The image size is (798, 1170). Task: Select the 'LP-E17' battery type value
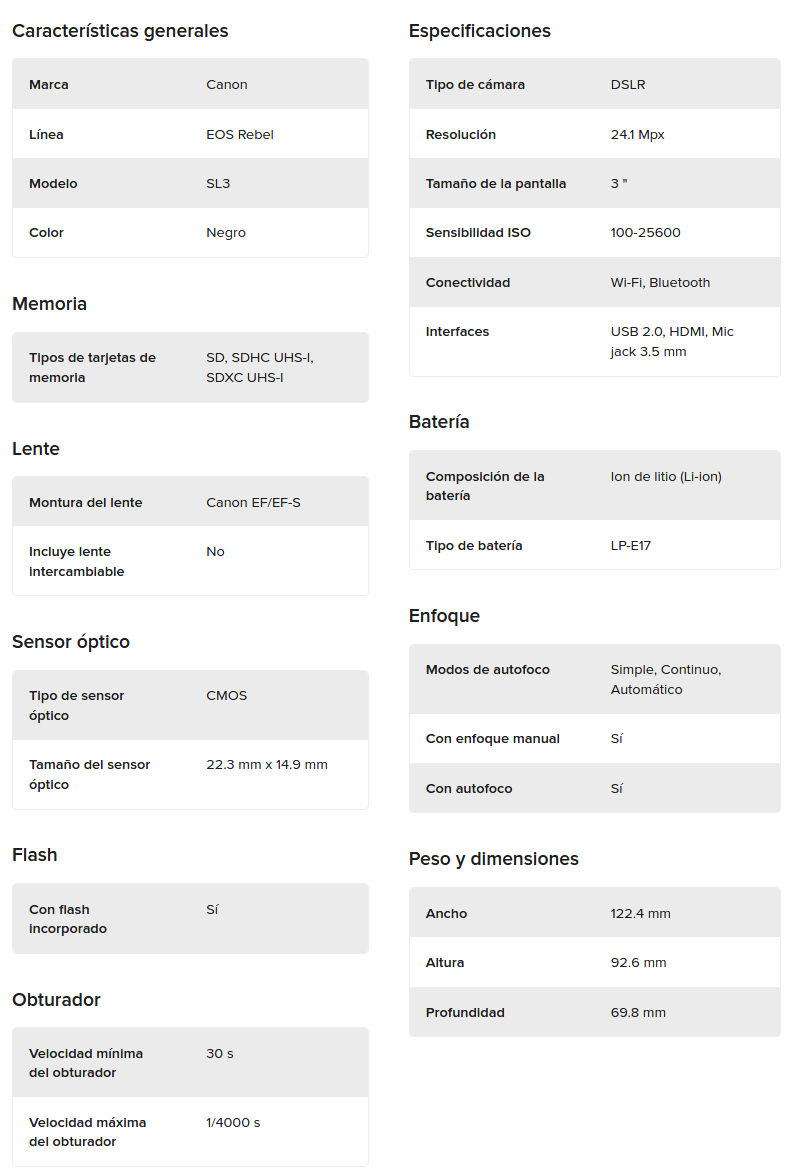630,546
